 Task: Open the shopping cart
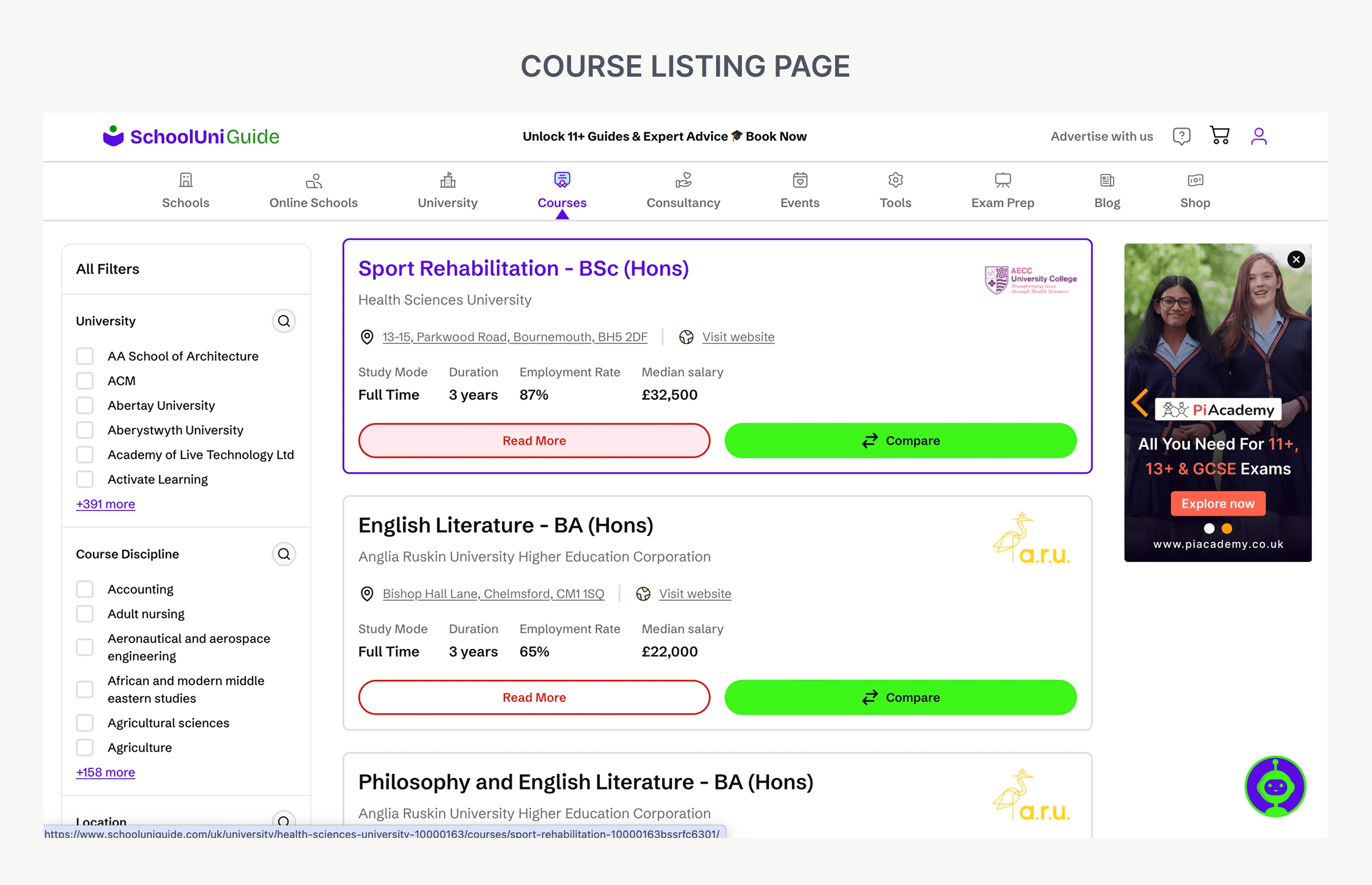[x=1220, y=136]
